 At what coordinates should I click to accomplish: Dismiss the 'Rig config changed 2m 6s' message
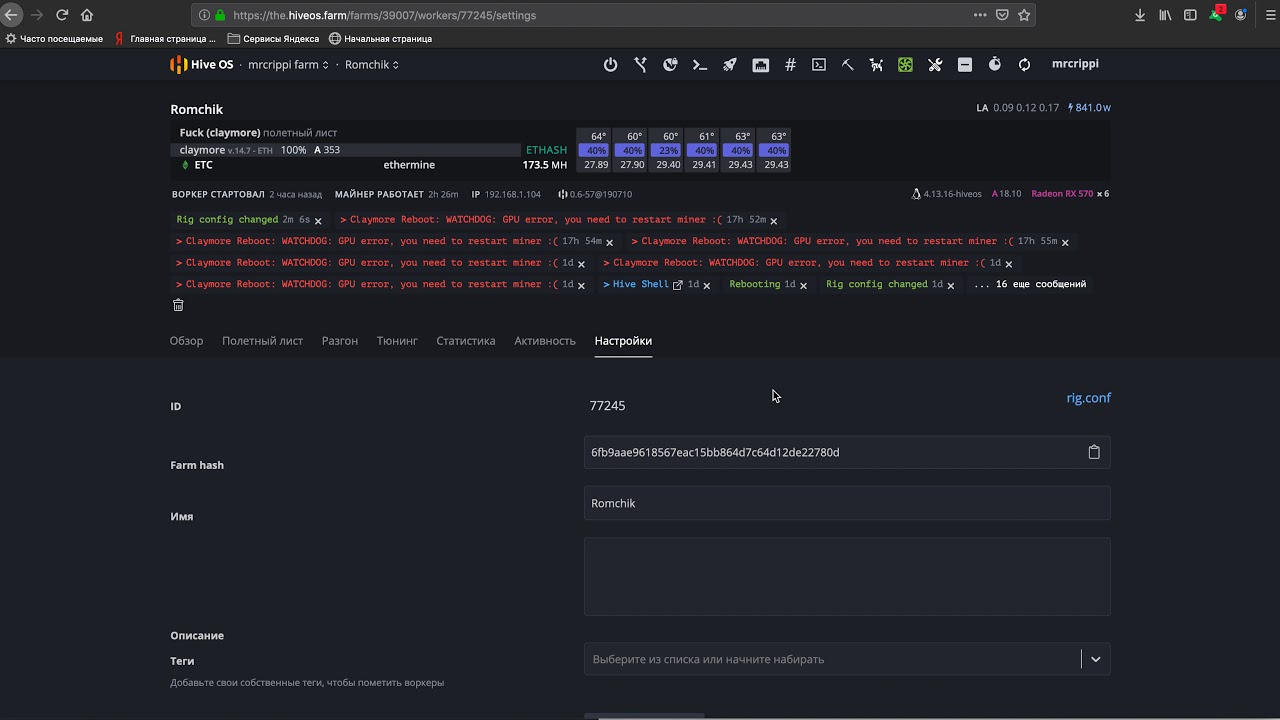[x=318, y=221]
